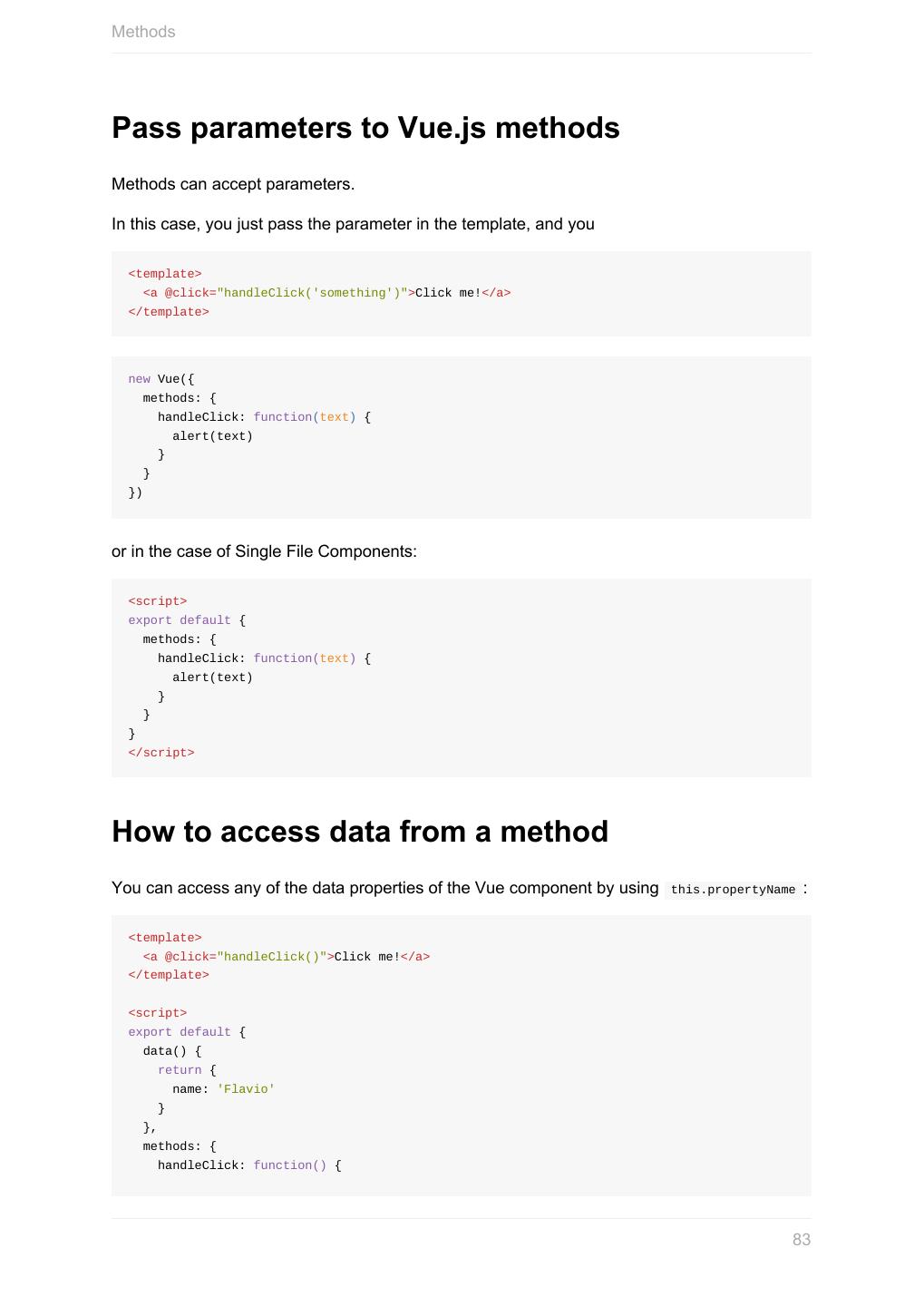Click the last line 'handleClick: function() {'
The height and width of the screenshot is (1306, 924).
click(249, 1165)
